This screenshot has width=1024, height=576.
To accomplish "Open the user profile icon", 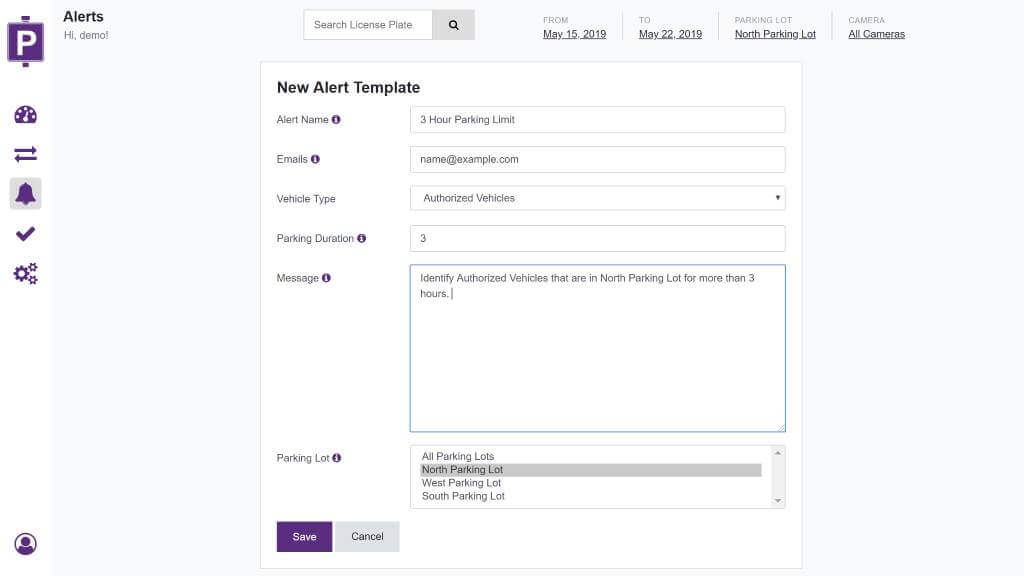I will point(25,544).
